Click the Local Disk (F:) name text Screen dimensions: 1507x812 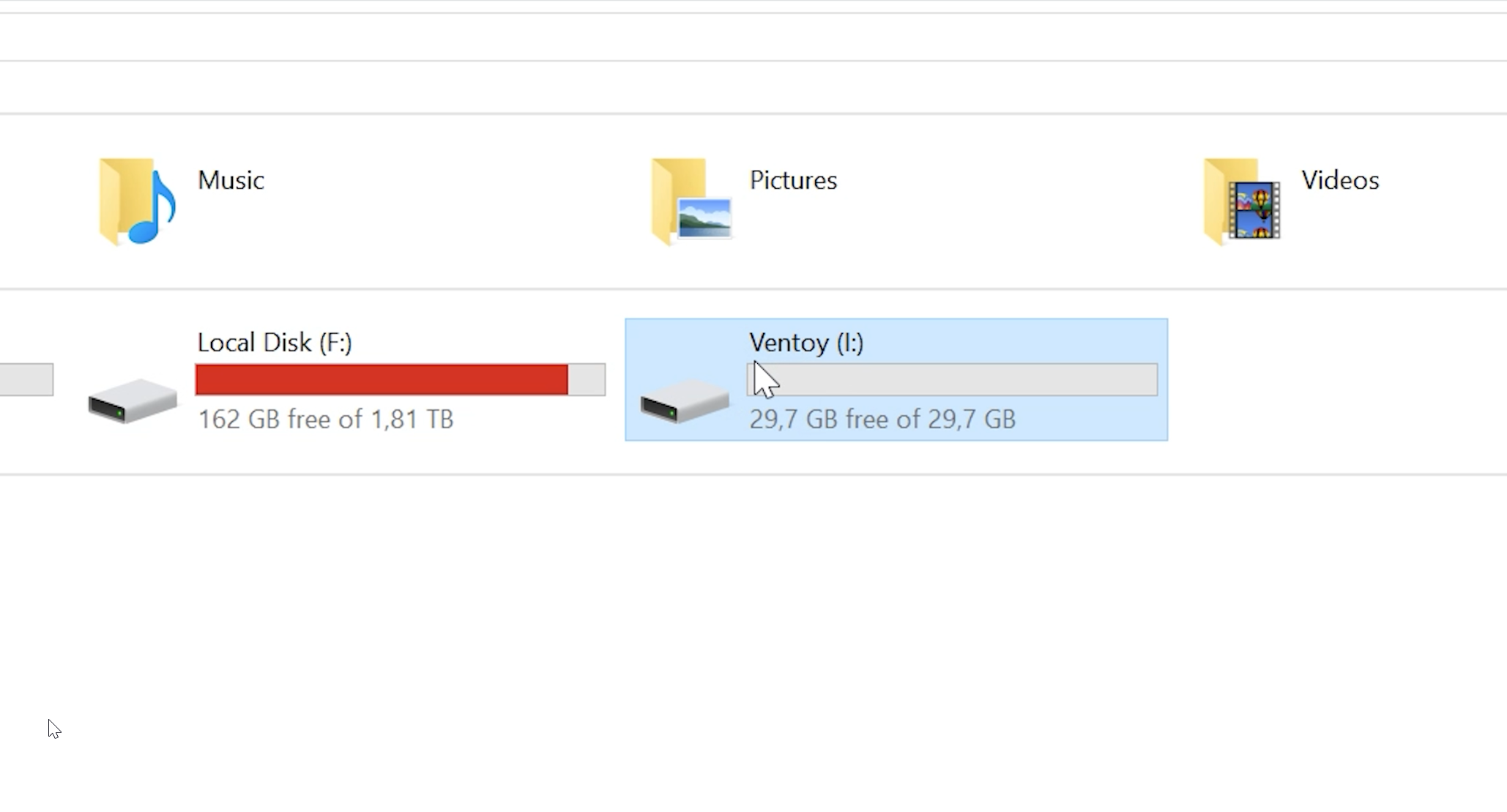(275, 342)
